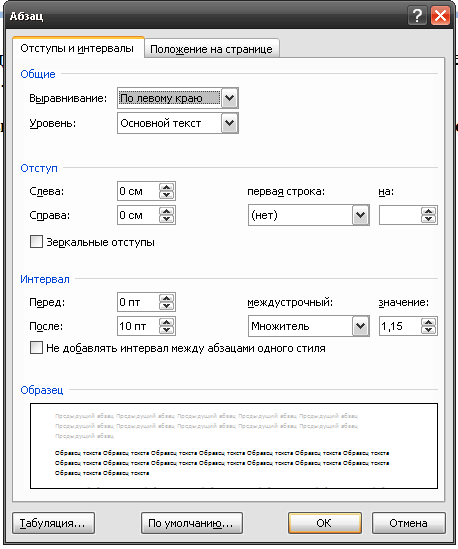Open the Табуляция... dialog button
This screenshot has height=549, width=458.
click(53, 523)
